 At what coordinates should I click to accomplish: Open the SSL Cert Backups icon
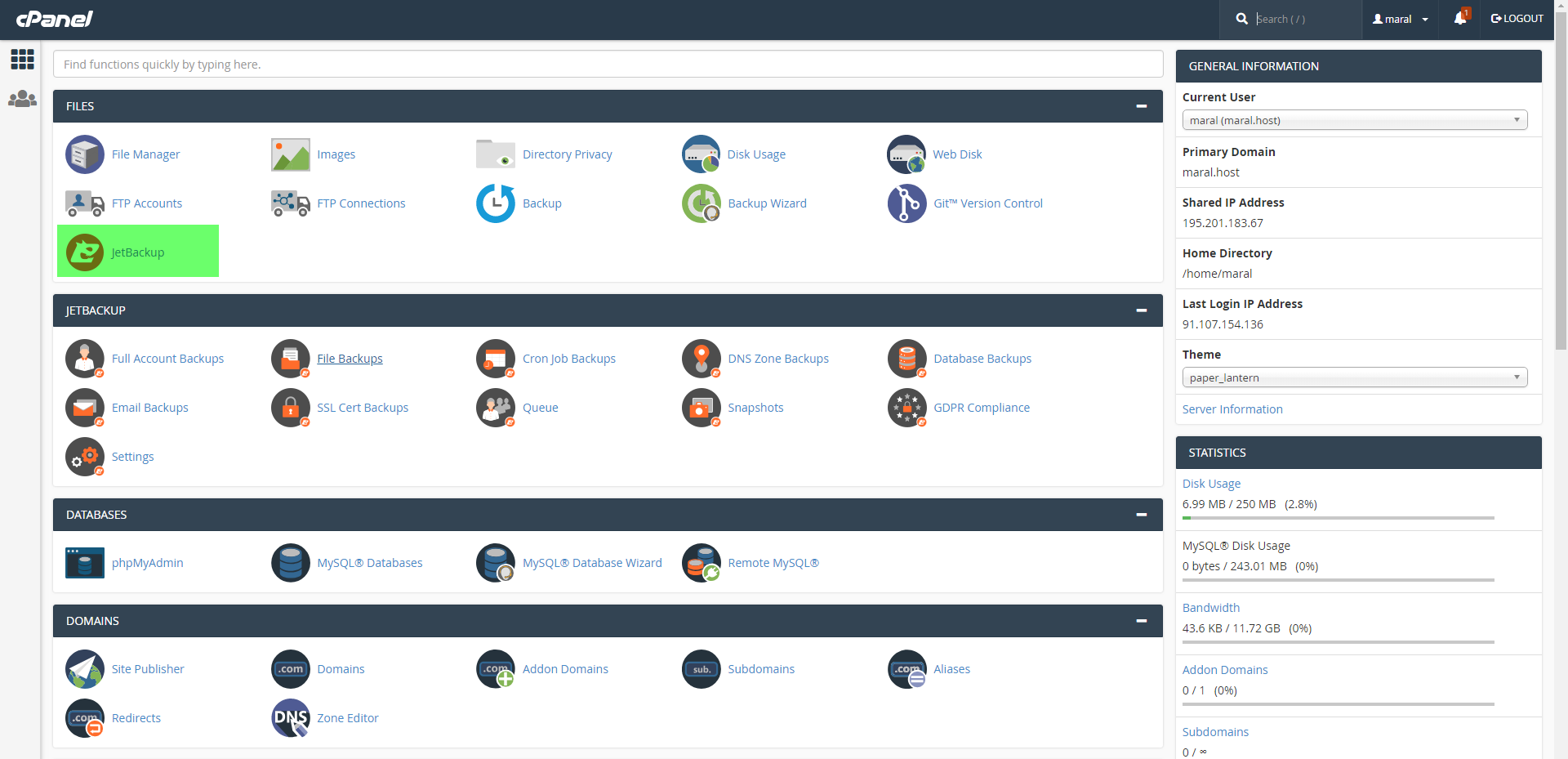point(291,408)
